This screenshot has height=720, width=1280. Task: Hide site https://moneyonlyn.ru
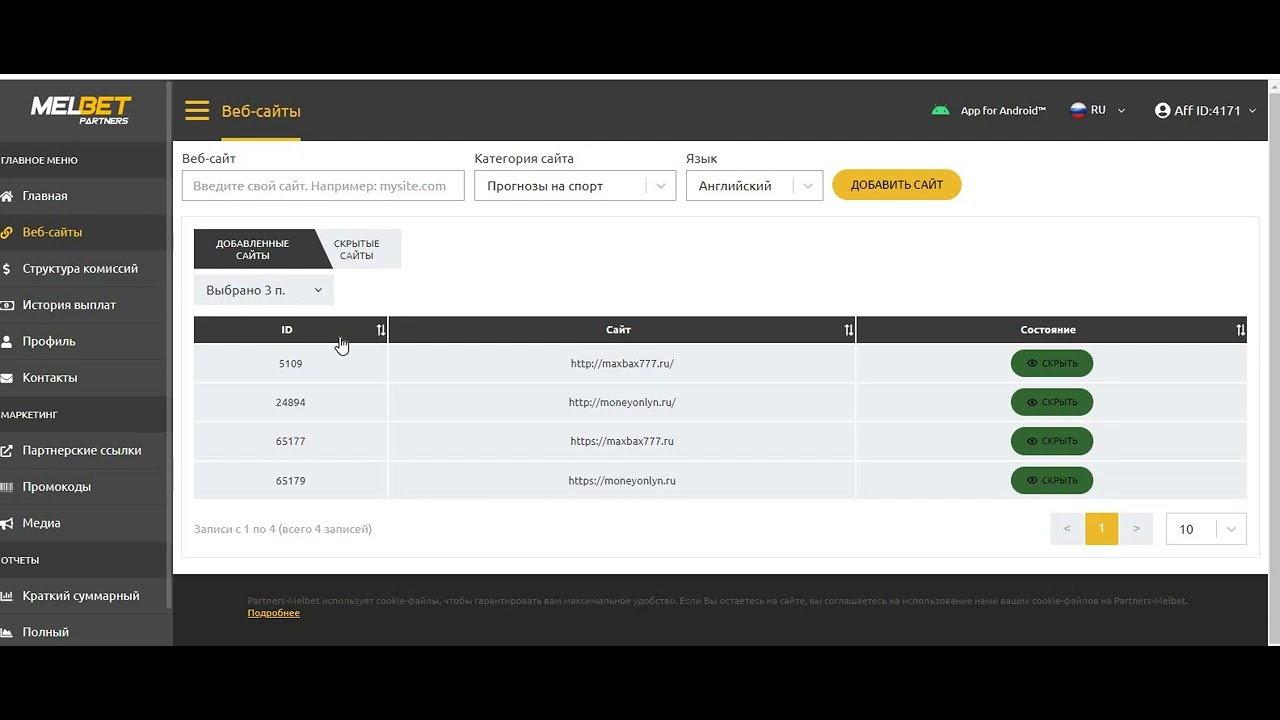pos(1052,480)
